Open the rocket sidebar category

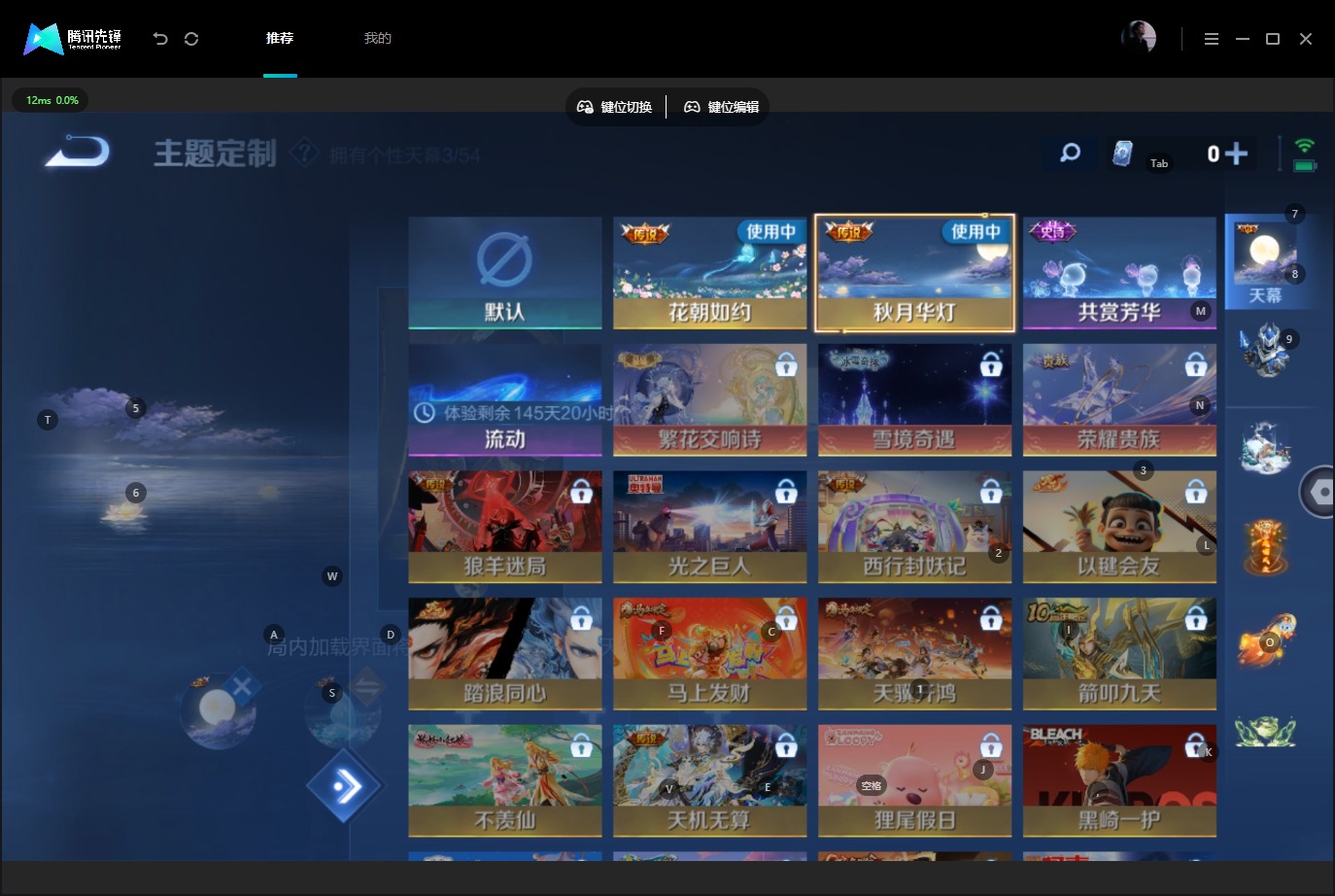(x=1265, y=639)
